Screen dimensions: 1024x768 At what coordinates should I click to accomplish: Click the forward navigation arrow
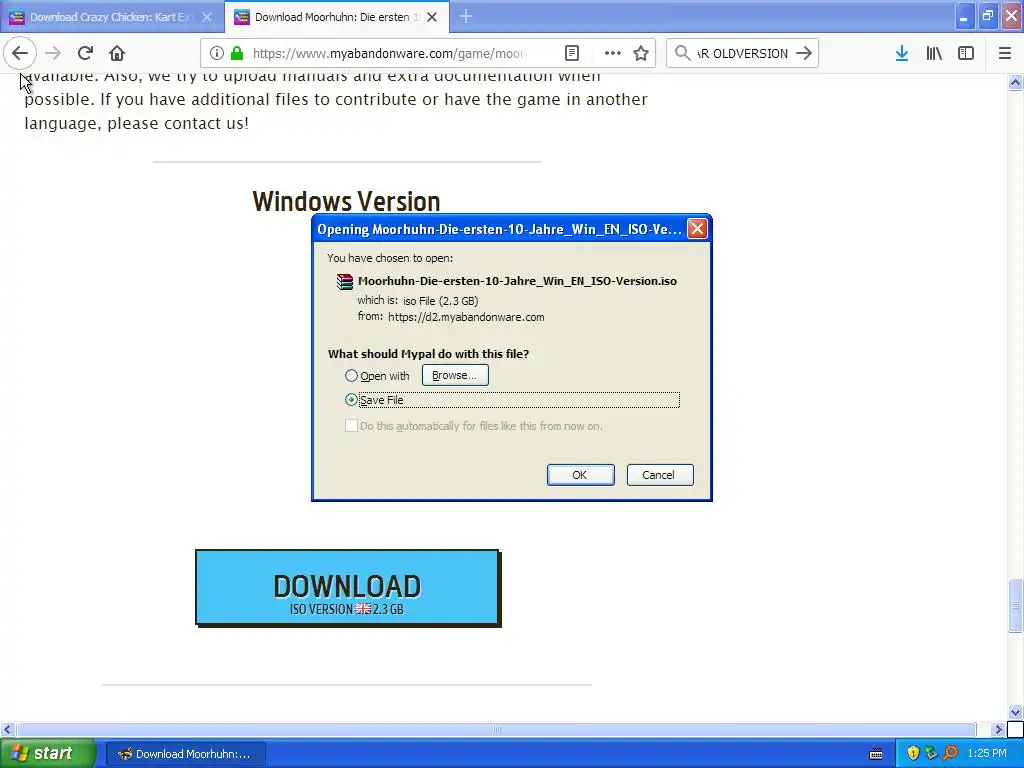click(x=53, y=53)
